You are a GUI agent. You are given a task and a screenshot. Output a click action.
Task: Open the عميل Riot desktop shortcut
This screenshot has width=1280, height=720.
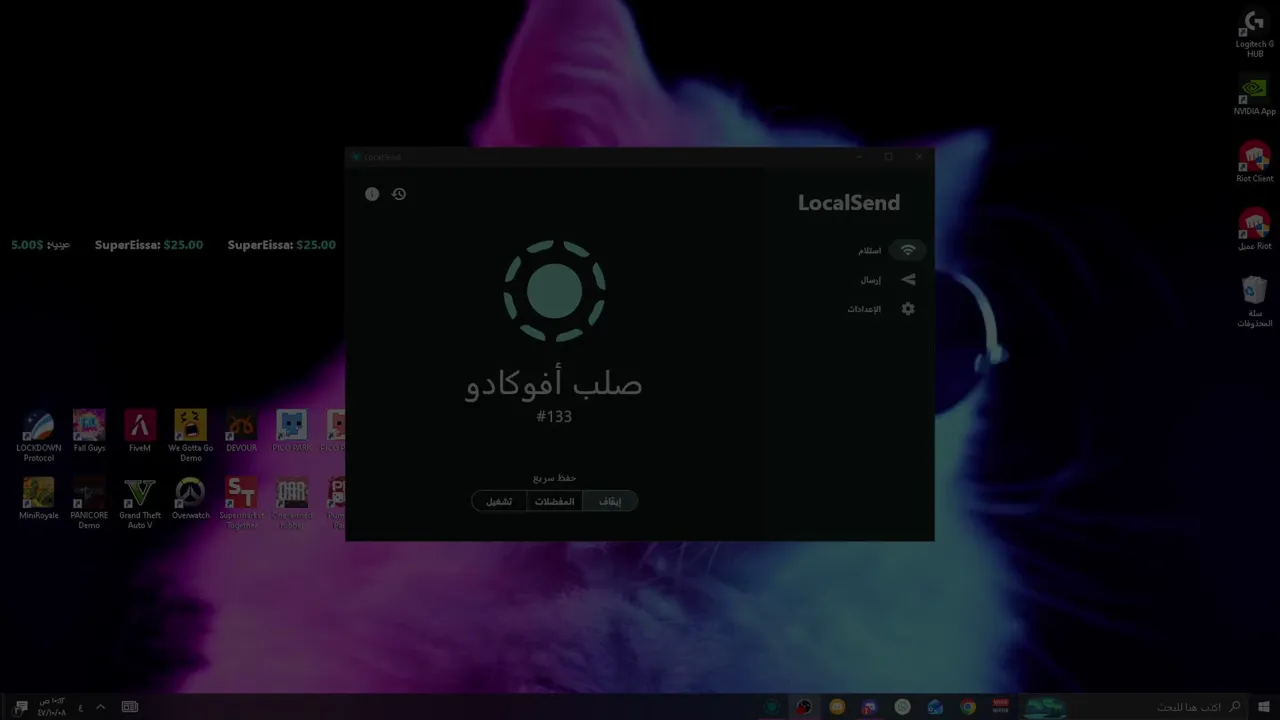pyautogui.click(x=1254, y=229)
